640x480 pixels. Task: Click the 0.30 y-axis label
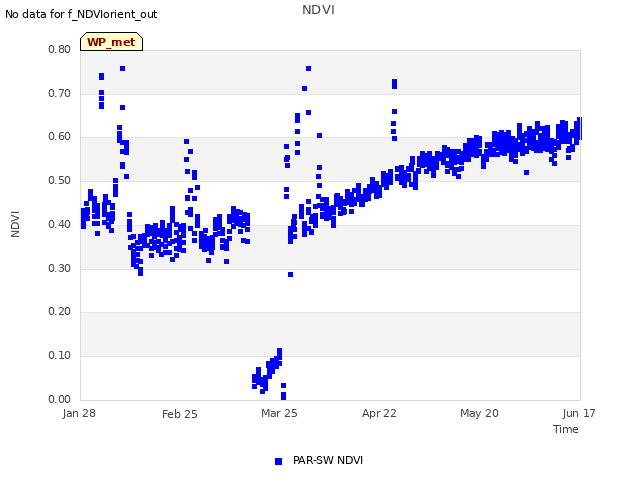(x=59, y=269)
